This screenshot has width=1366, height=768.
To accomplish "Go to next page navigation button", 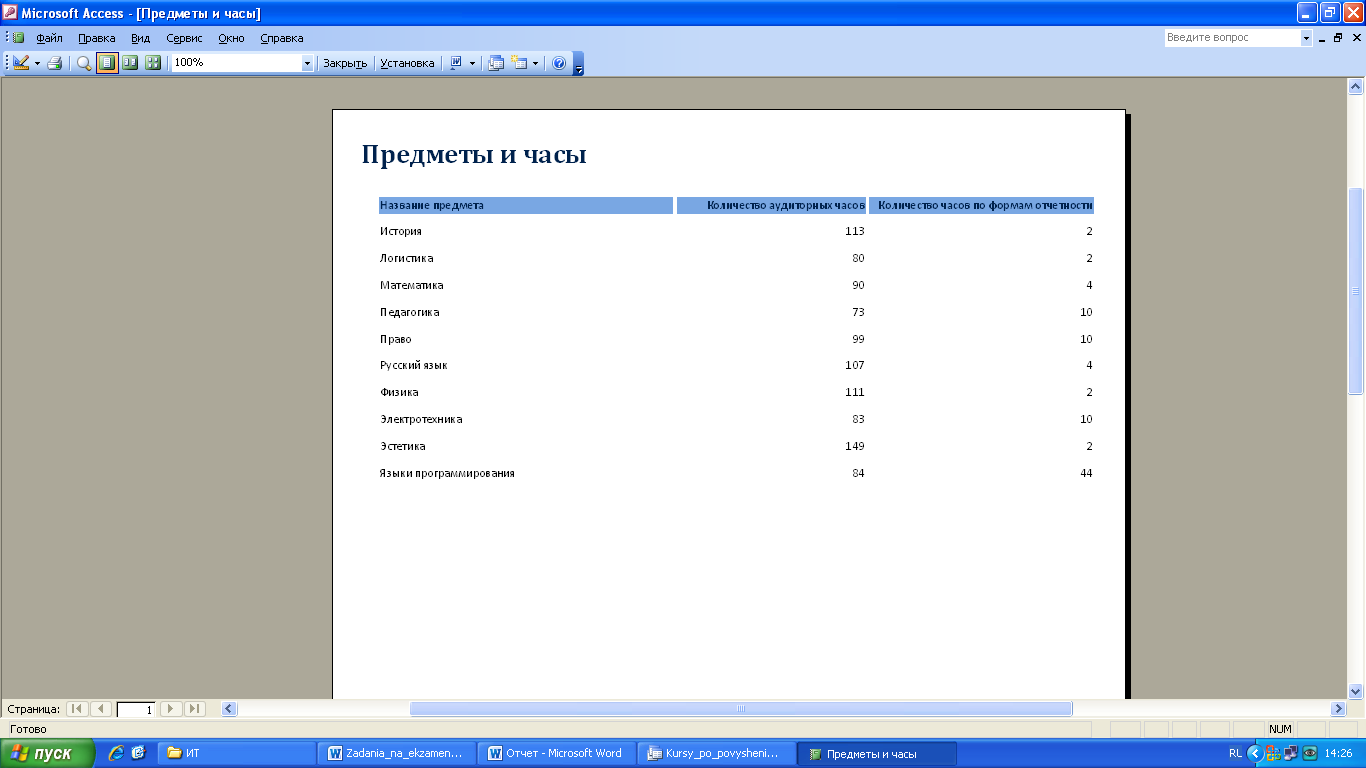I will 171,709.
